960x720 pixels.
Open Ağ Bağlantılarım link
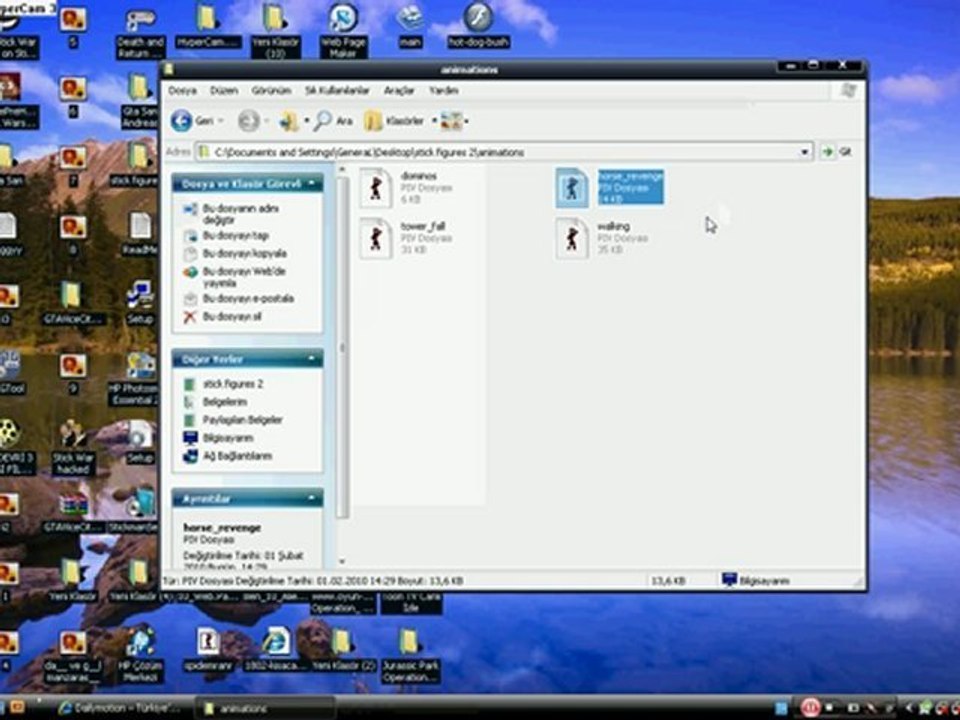(x=237, y=456)
